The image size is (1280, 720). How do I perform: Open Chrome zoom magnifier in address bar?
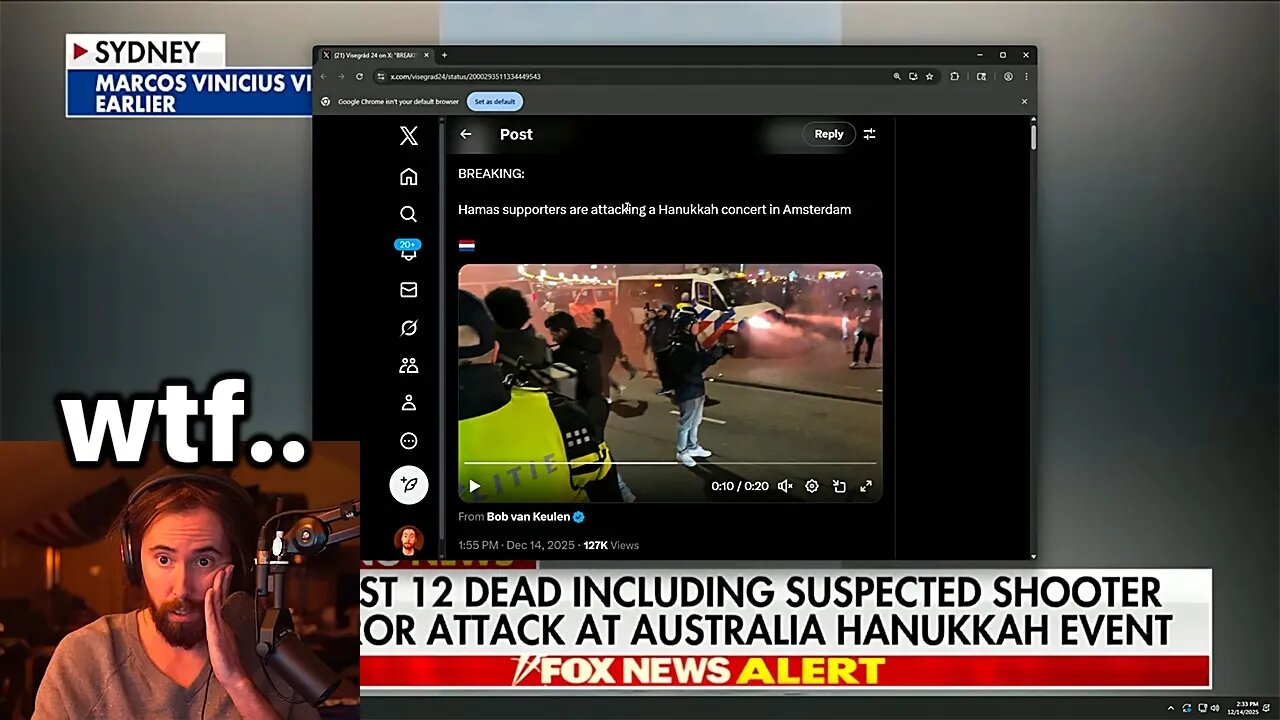tap(897, 76)
